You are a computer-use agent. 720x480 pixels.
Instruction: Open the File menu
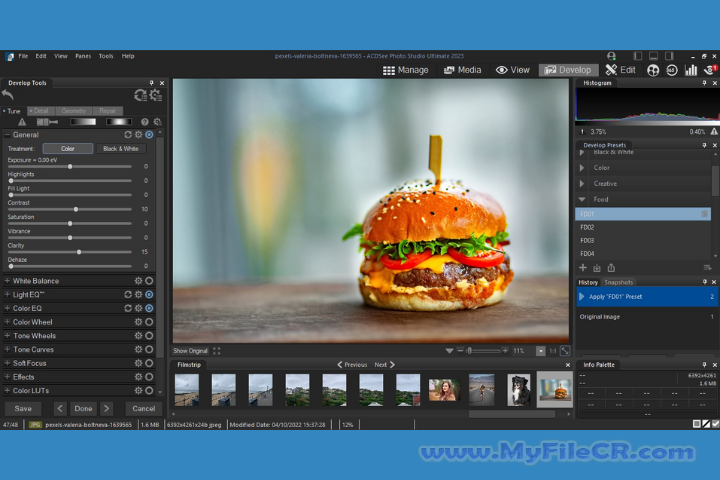click(23, 56)
